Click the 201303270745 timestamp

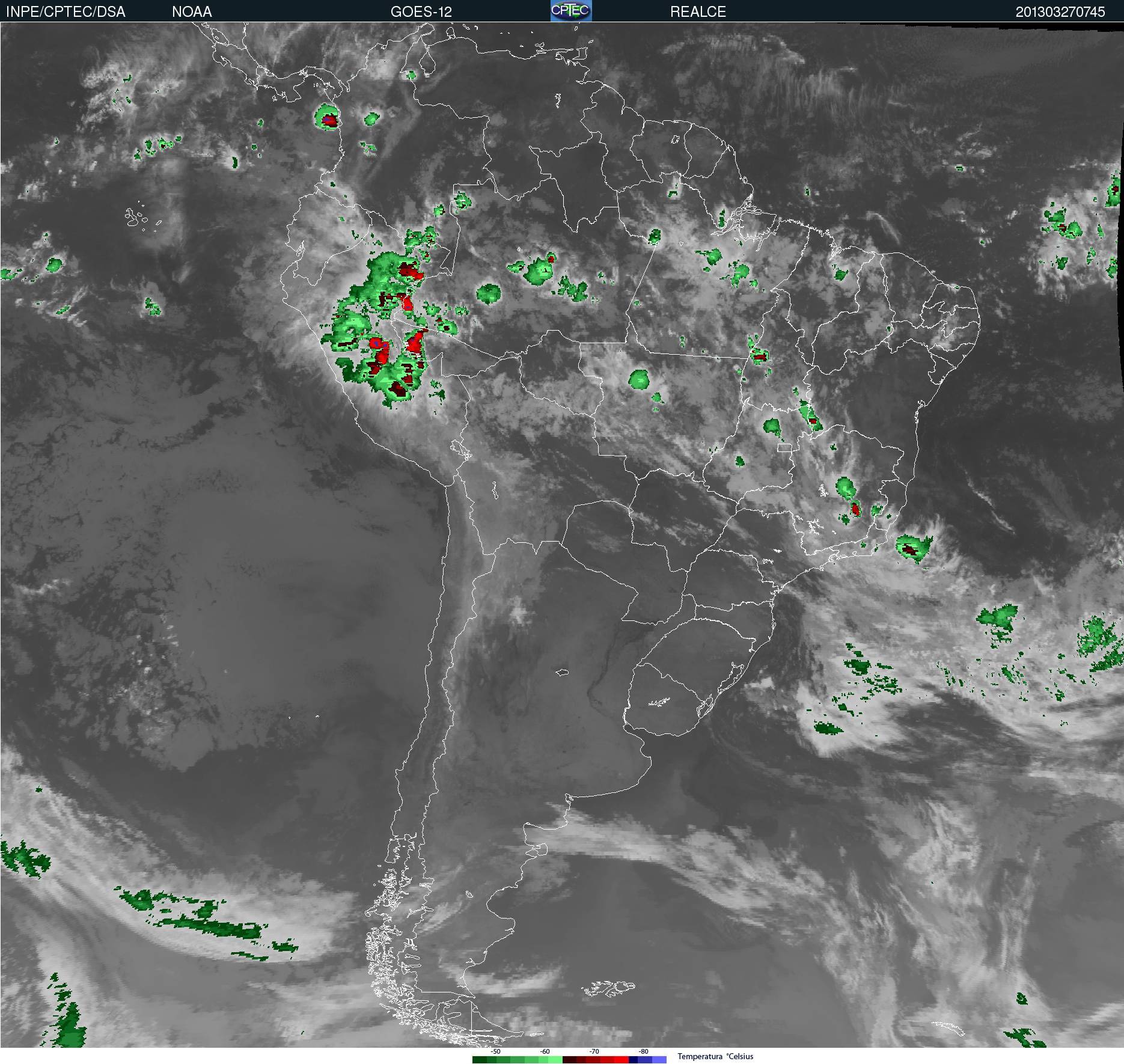[1060, 11]
